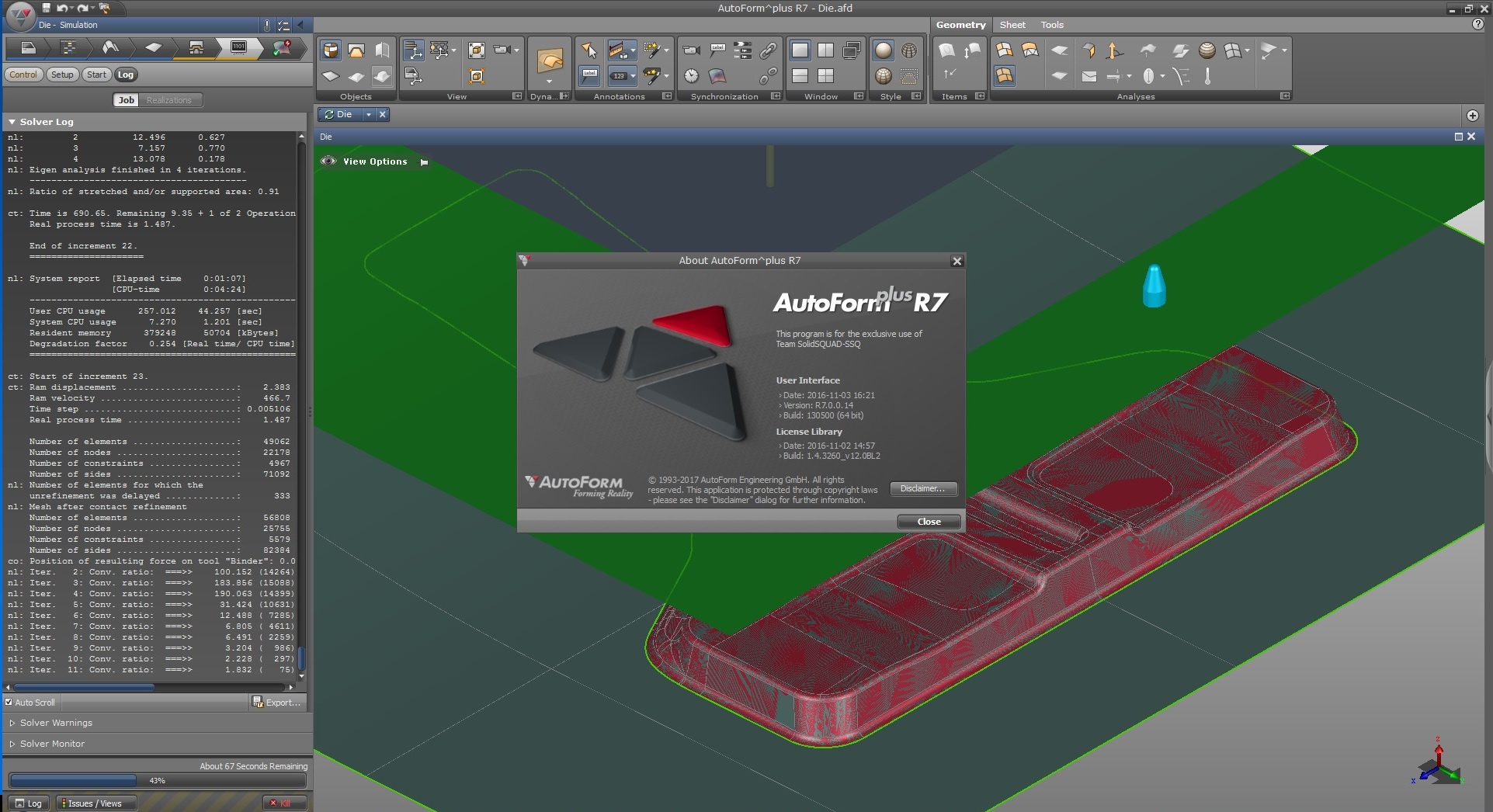1493x812 pixels.
Task: Kill the running simulation
Action: [285, 803]
